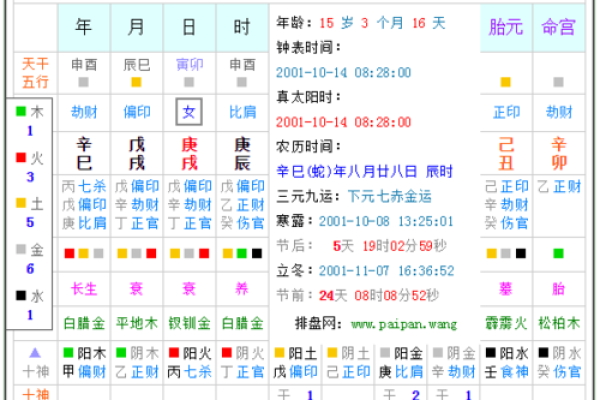Click 霹雳火 nayin cell
The image size is (600, 400).
(506, 323)
